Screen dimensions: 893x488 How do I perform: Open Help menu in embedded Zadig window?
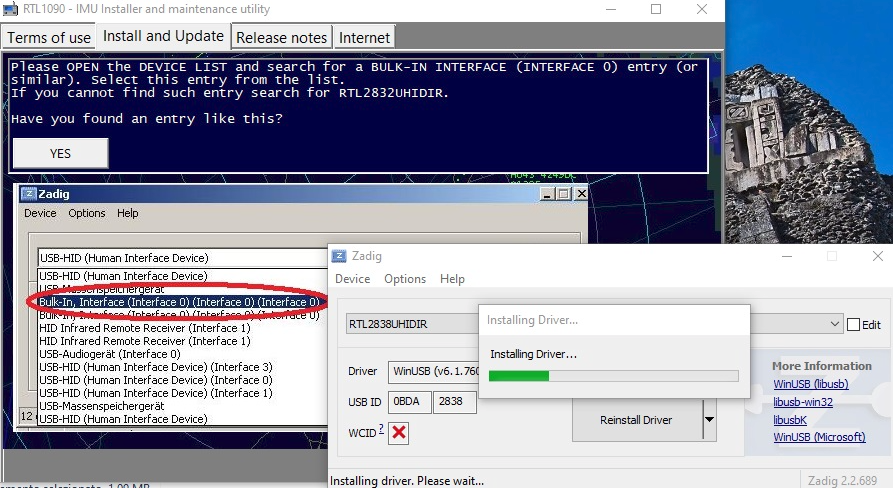[128, 213]
